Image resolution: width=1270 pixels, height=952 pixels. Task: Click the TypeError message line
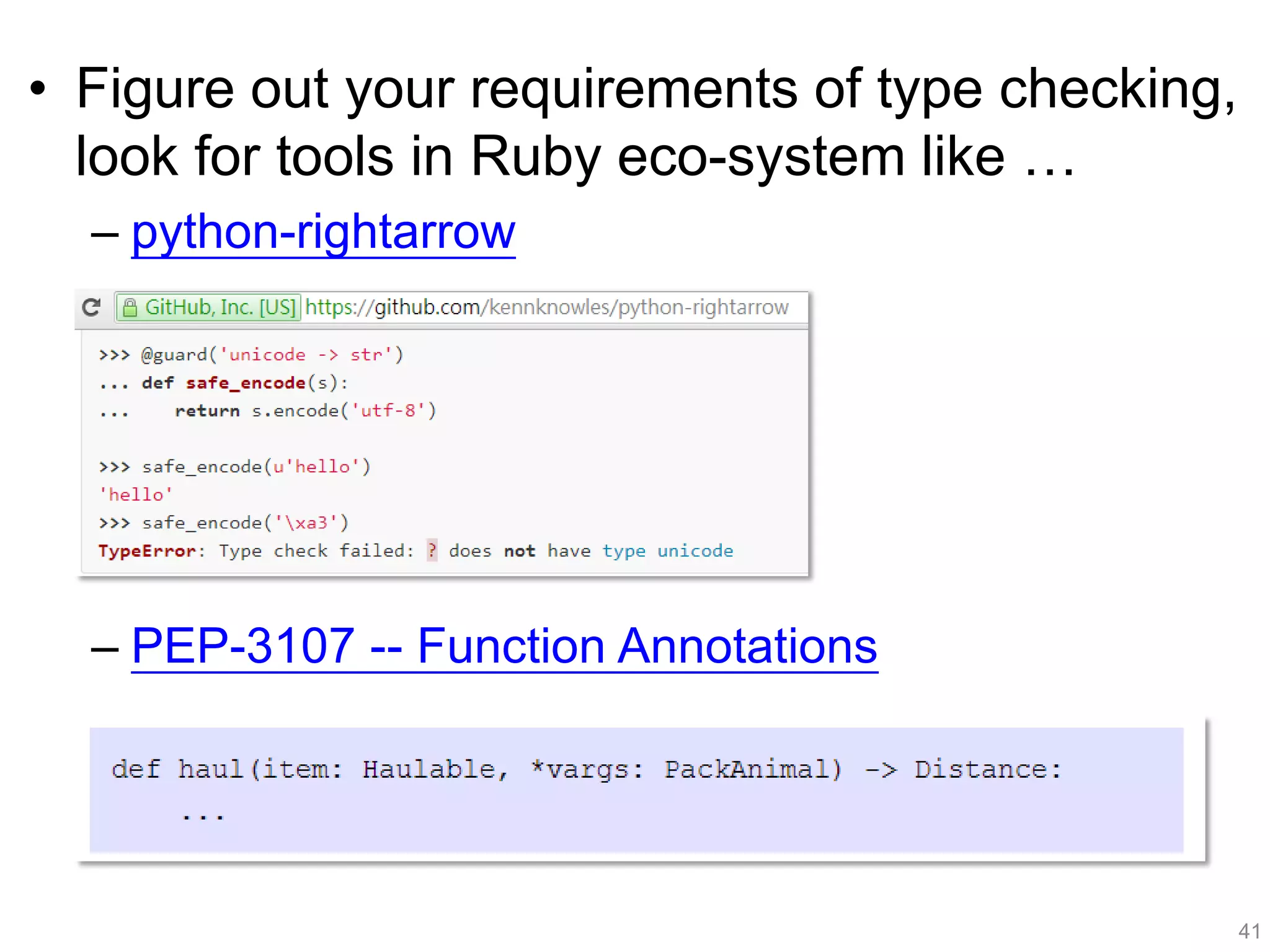tap(415, 551)
